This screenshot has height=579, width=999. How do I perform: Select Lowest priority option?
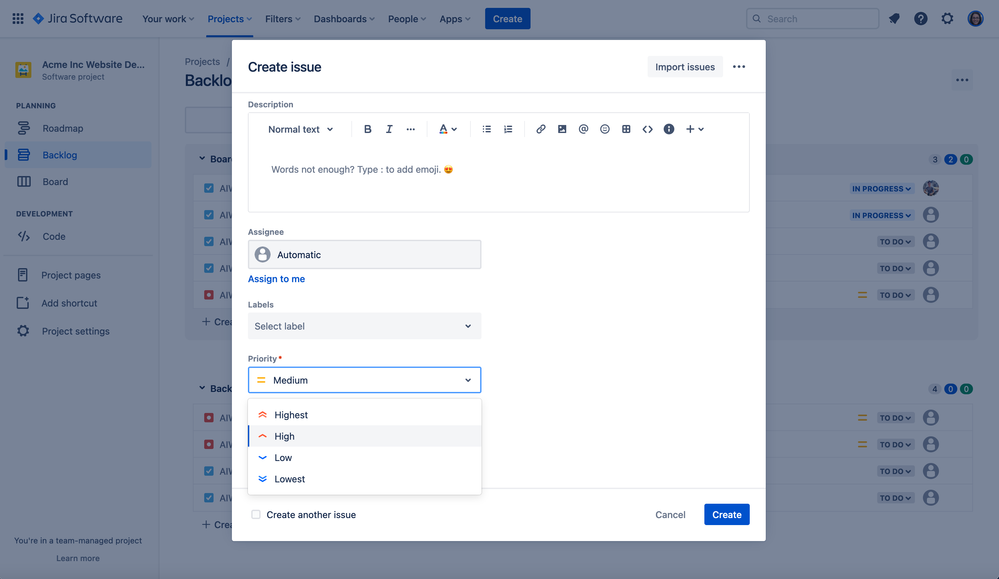[x=364, y=479]
